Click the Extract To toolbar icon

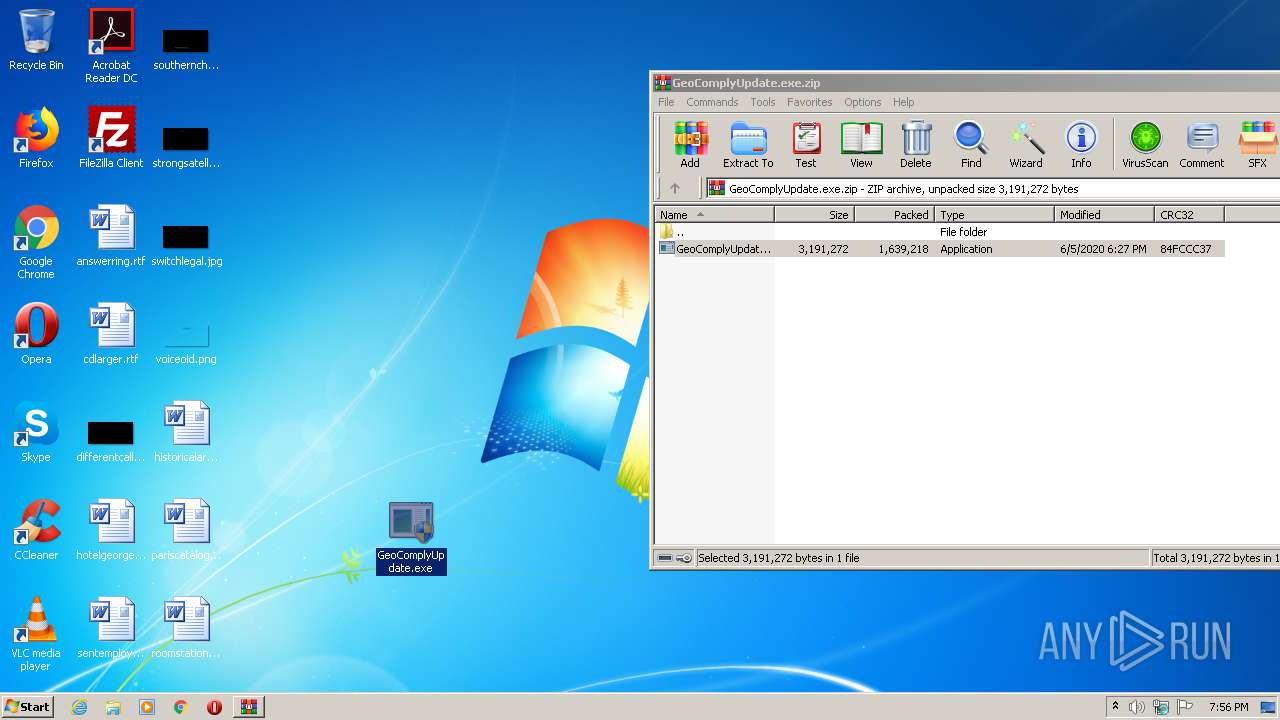pyautogui.click(x=748, y=145)
